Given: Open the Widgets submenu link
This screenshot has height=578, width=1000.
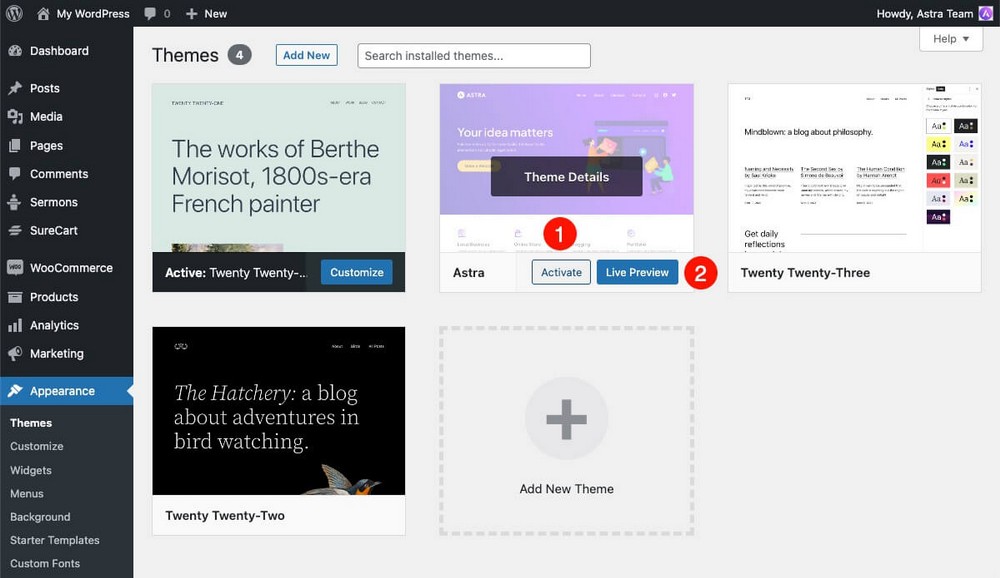Looking at the screenshot, I should click(x=31, y=470).
